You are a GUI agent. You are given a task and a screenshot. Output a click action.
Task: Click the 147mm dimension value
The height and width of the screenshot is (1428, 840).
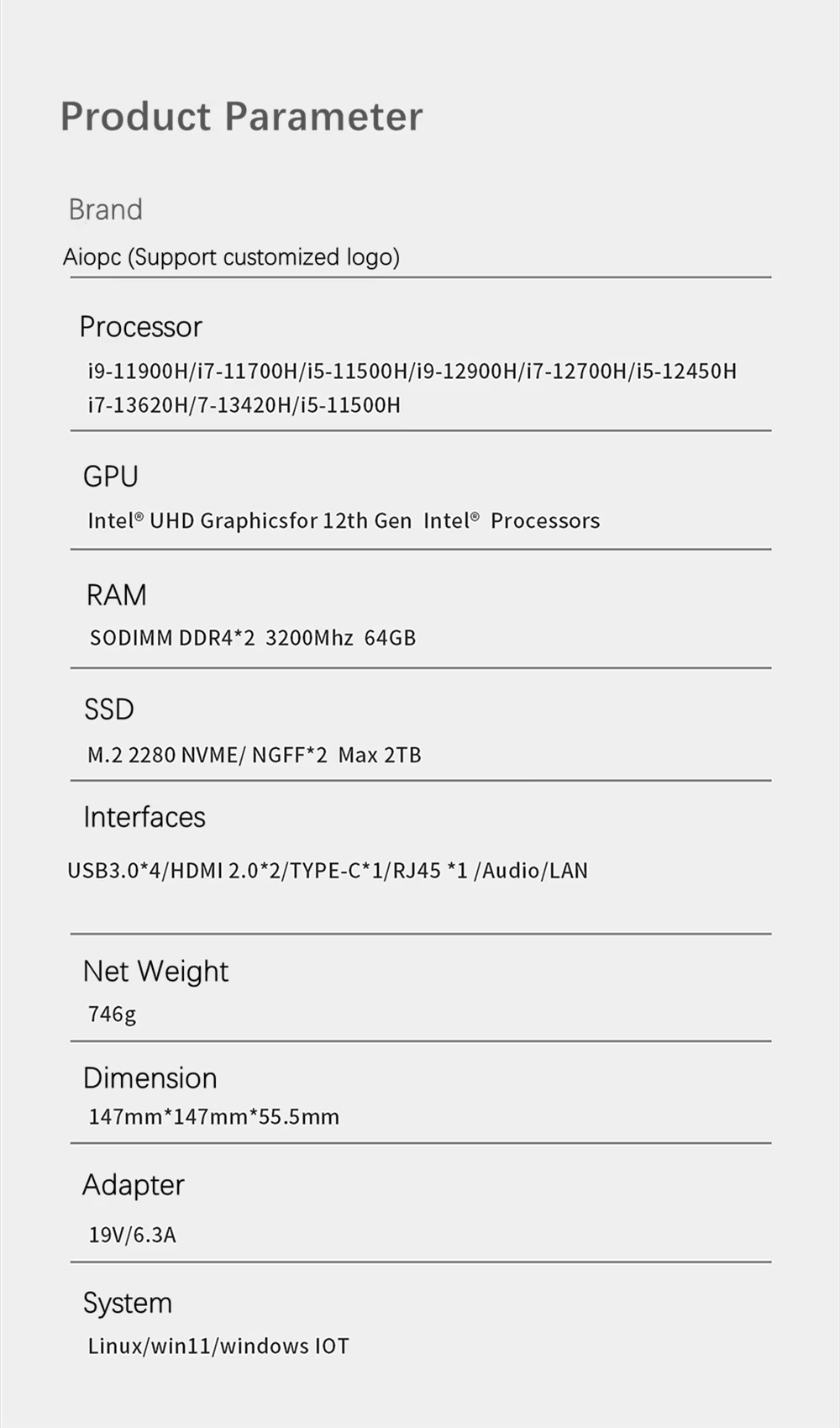[x=214, y=1117]
